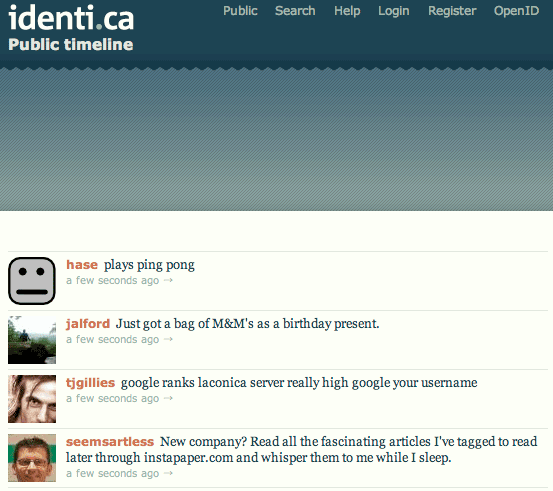Visit tjgillies username link
The image size is (553, 491).
point(90,382)
